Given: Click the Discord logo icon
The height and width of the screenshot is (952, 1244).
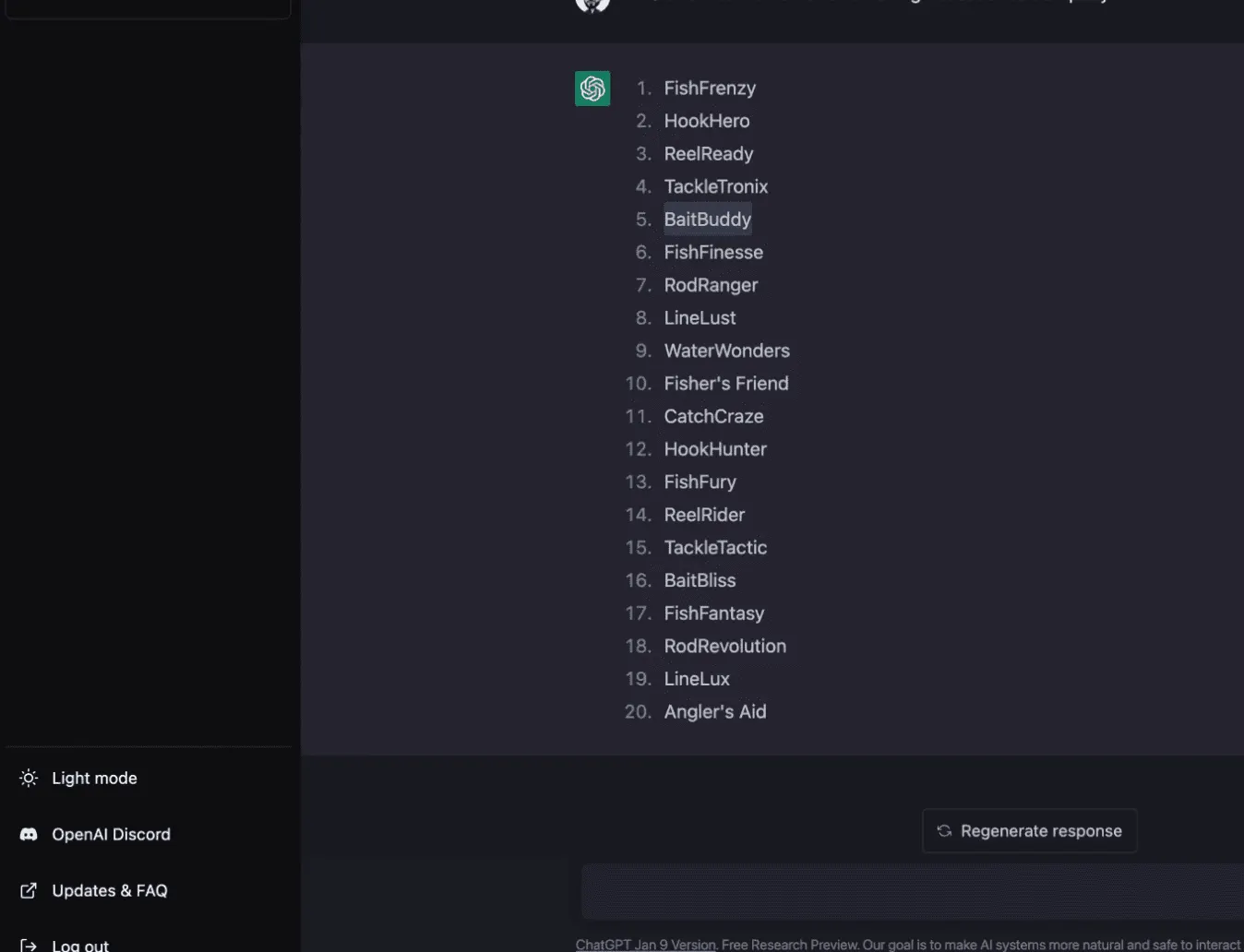Looking at the screenshot, I should point(29,834).
